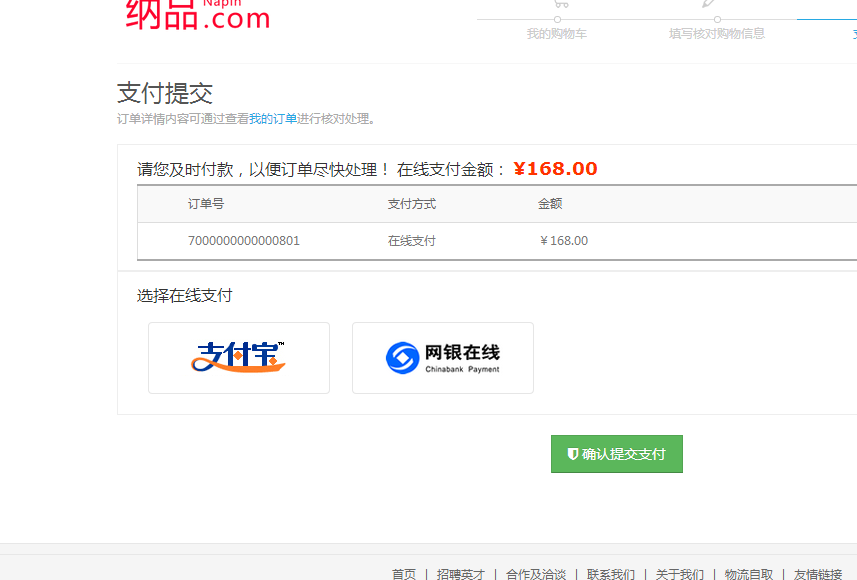Open the 我的订单 link
The width and height of the screenshot is (857, 580).
click(x=273, y=119)
